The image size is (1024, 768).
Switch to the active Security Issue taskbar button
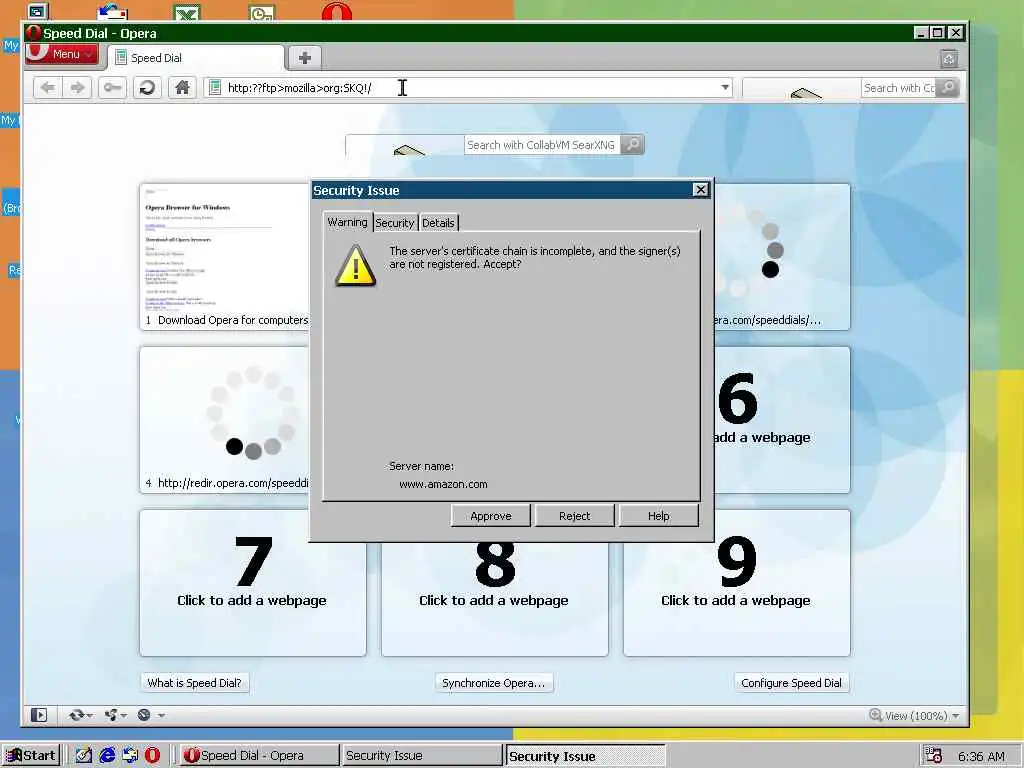click(x=585, y=756)
